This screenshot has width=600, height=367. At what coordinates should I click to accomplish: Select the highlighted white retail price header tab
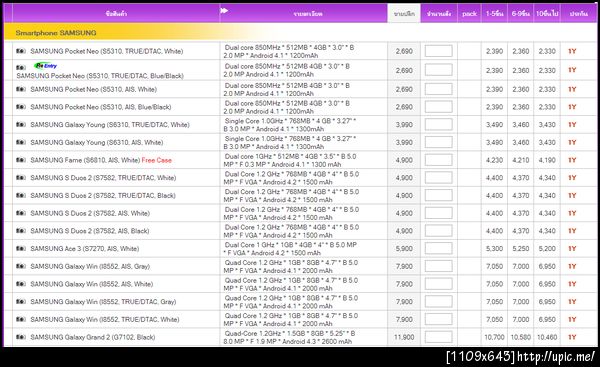(x=404, y=13)
